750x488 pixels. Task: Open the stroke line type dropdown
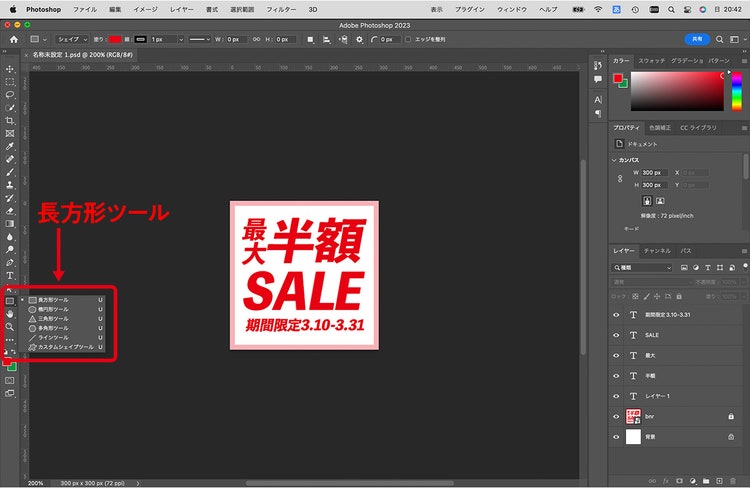point(199,39)
